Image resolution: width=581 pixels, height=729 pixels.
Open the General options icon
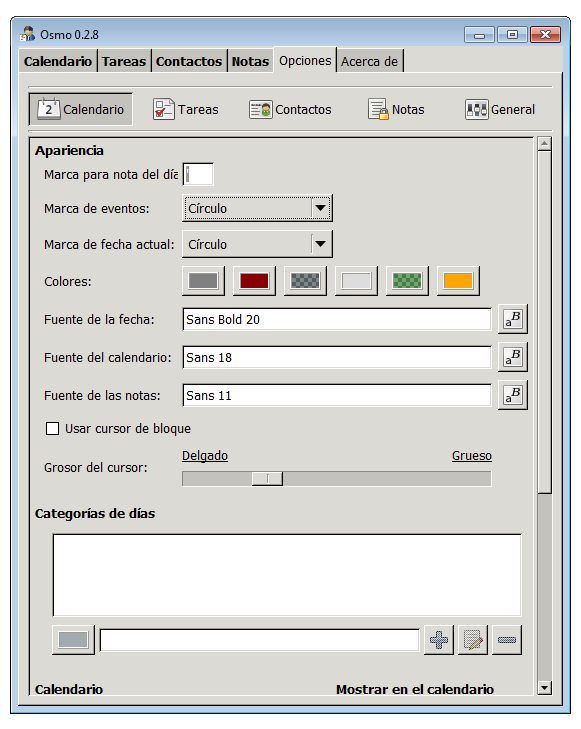pyautogui.click(x=476, y=110)
